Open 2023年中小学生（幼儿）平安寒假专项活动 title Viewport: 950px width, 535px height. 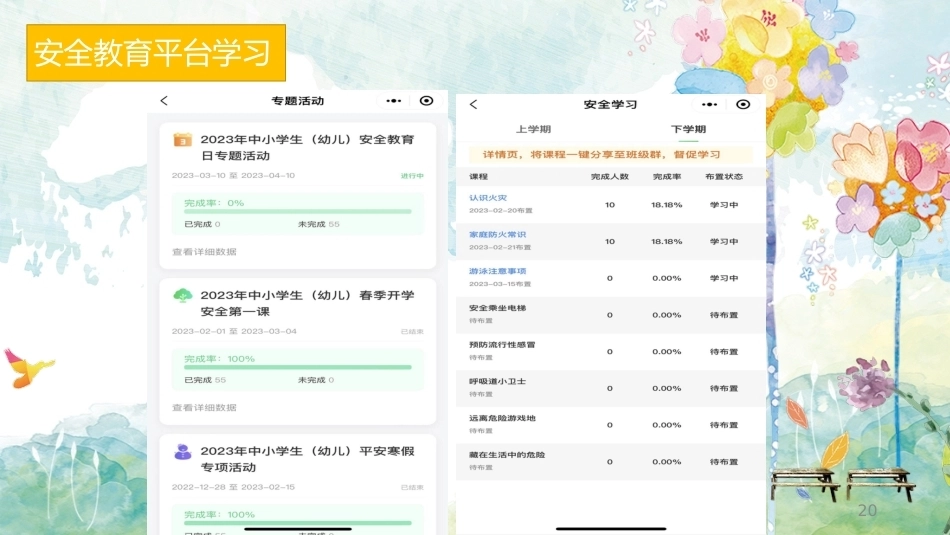308,459
